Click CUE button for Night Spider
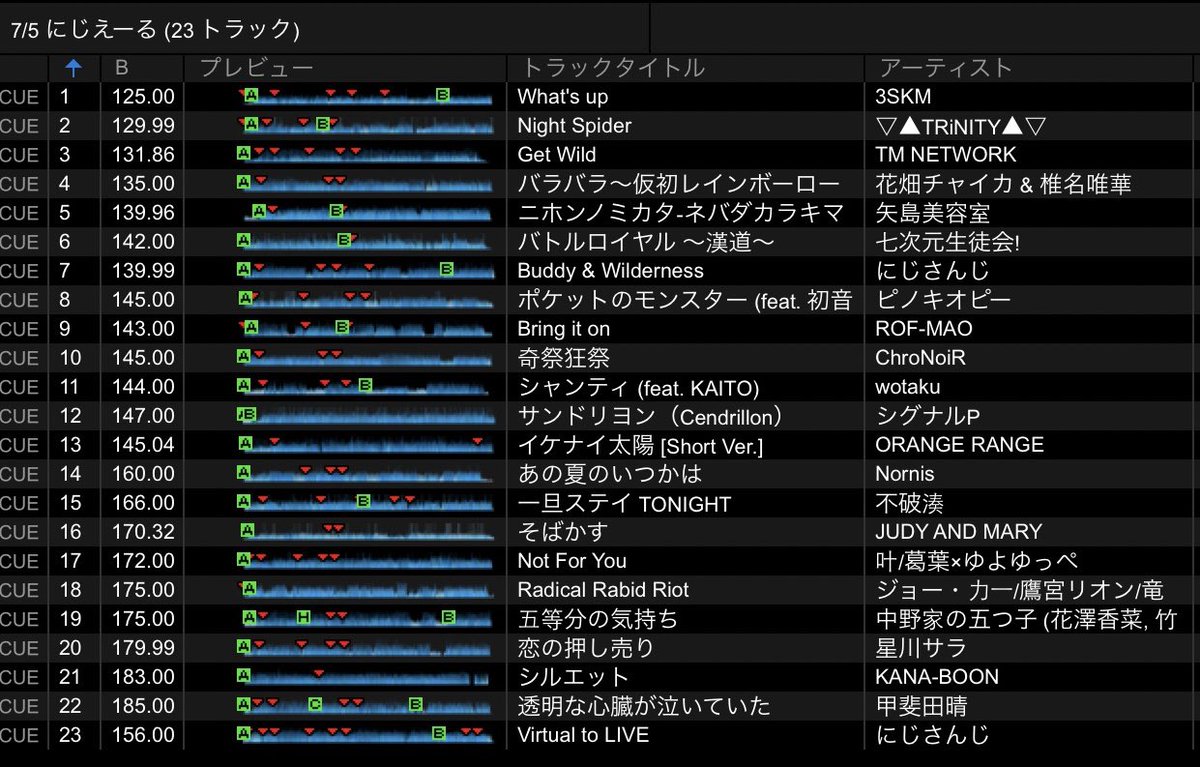 [20, 126]
